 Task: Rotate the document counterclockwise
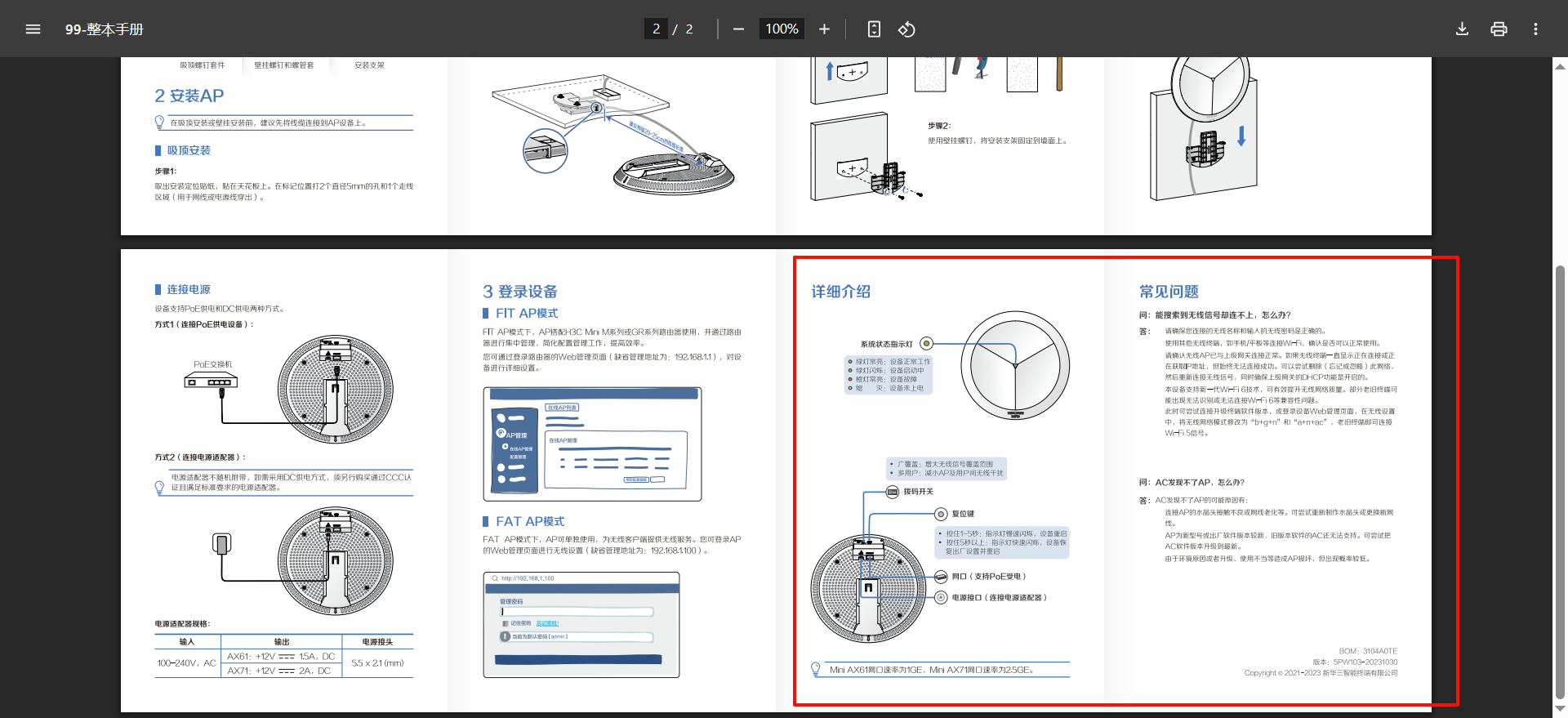[x=906, y=29]
